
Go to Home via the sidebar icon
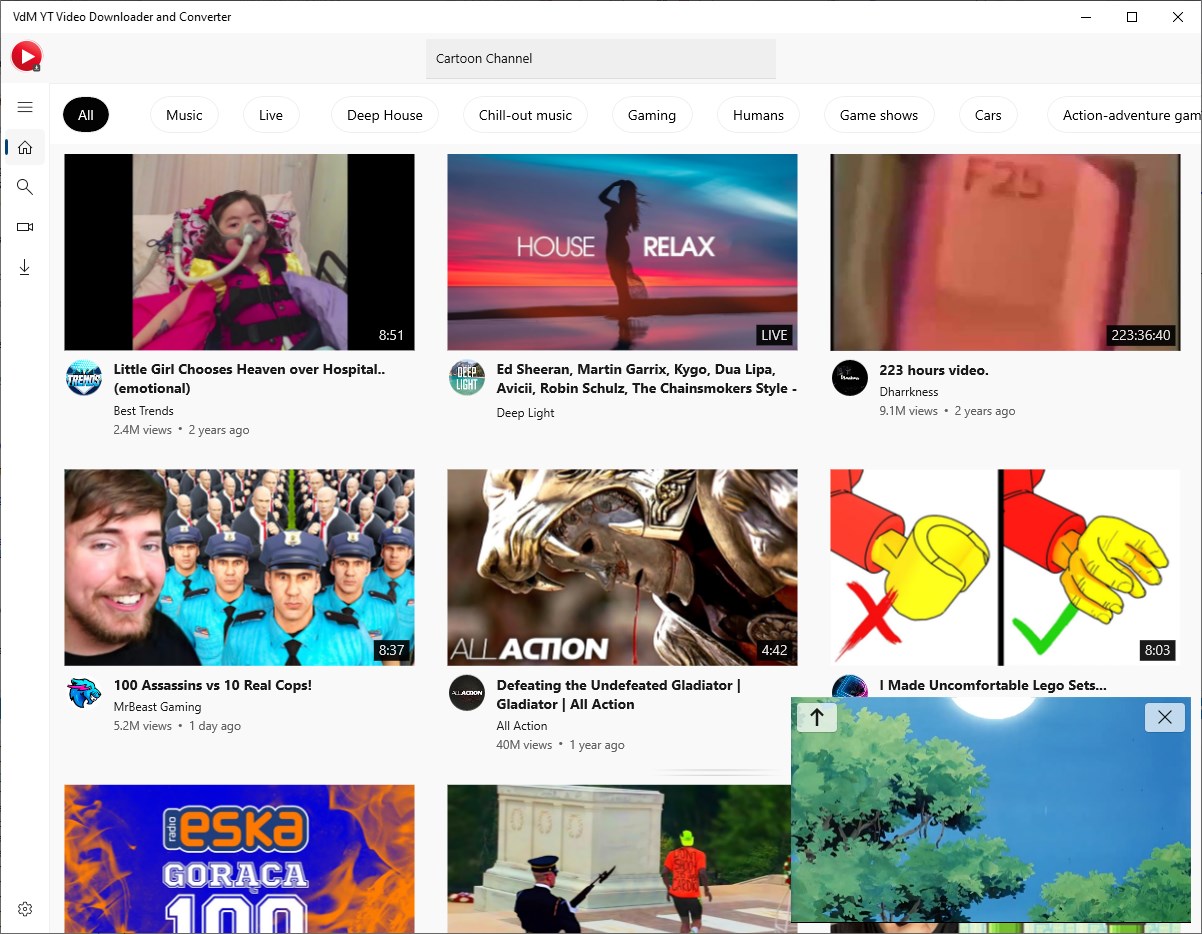click(25, 147)
